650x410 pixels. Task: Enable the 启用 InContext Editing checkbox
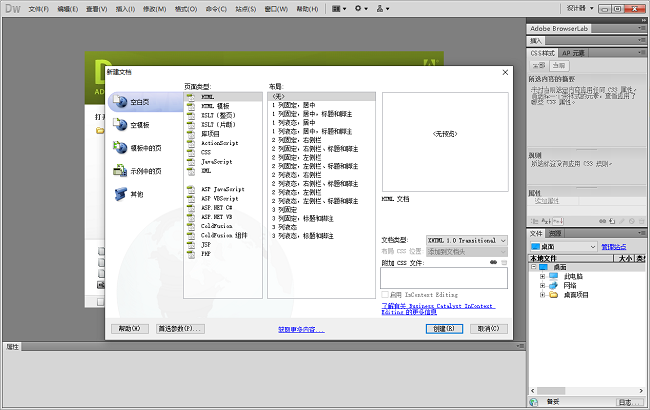385,295
